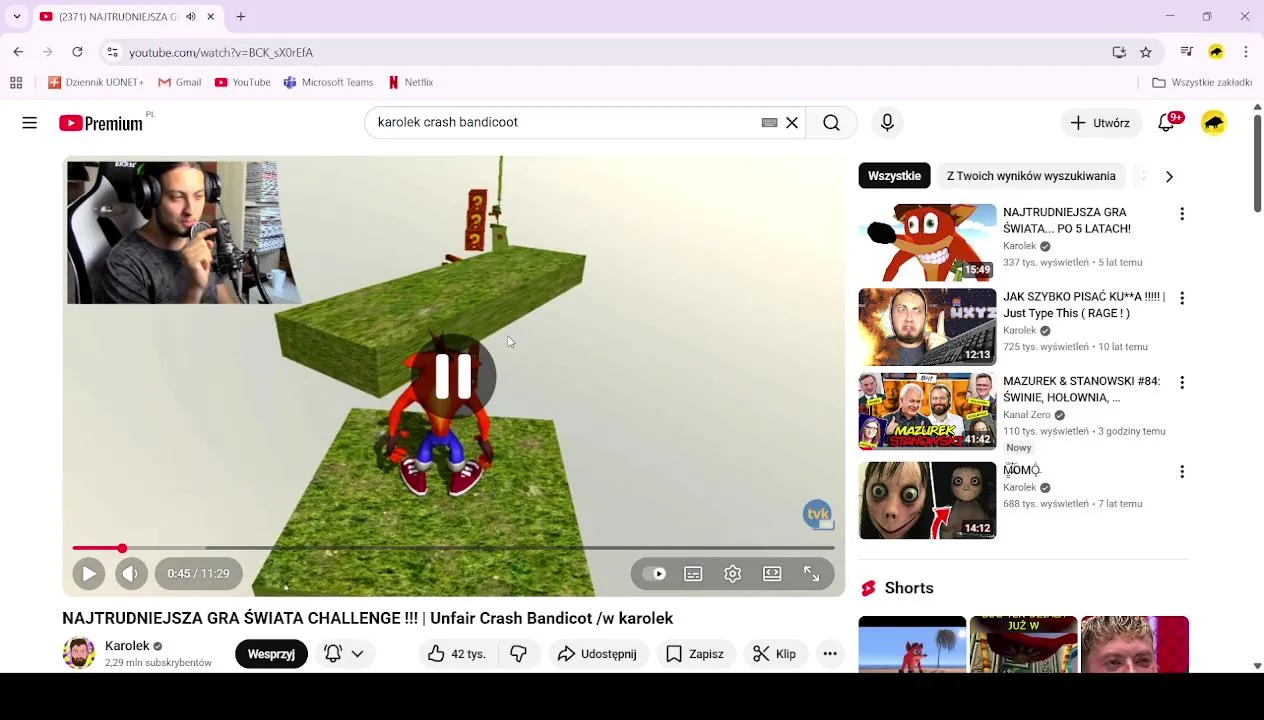Submit search with magnifier button

point(831,123)
